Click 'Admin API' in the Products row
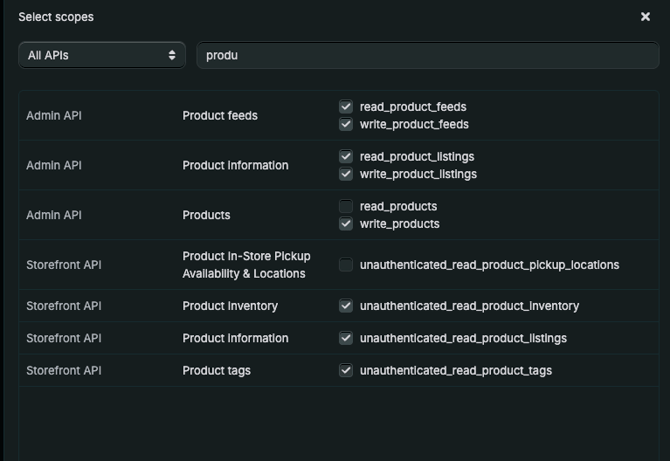The width and height of the screenshot is (670, 461). 54,215
